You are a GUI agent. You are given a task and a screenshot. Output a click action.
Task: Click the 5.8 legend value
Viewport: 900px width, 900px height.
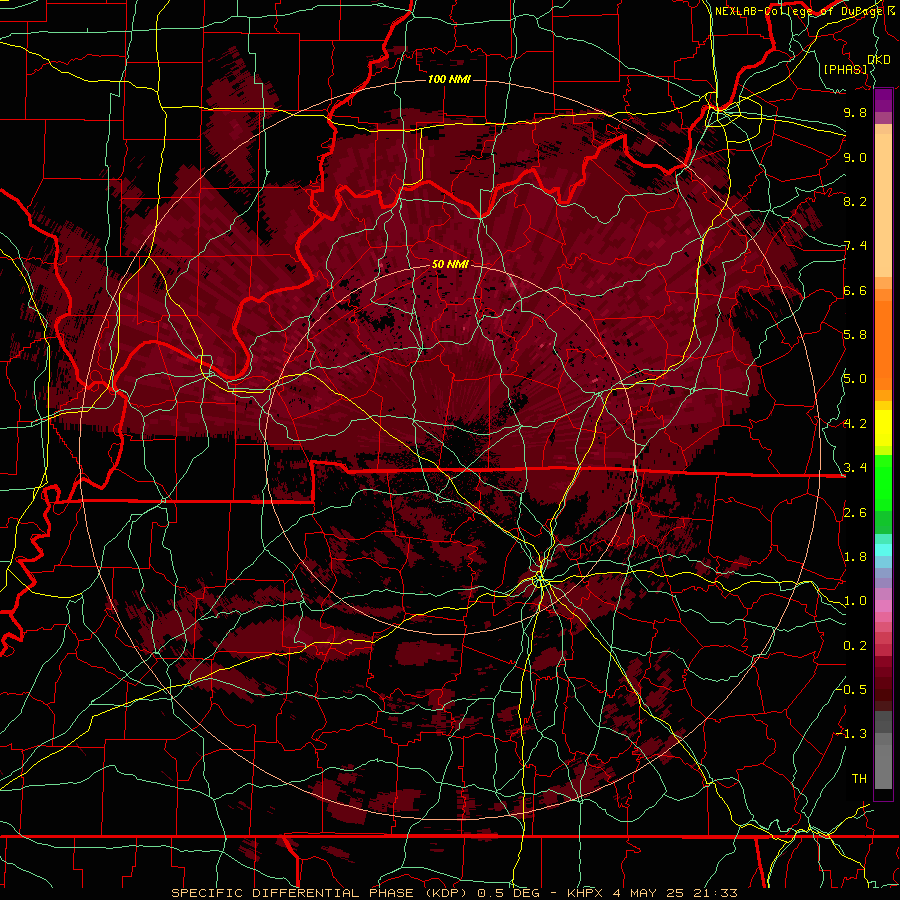coord(855,335)
